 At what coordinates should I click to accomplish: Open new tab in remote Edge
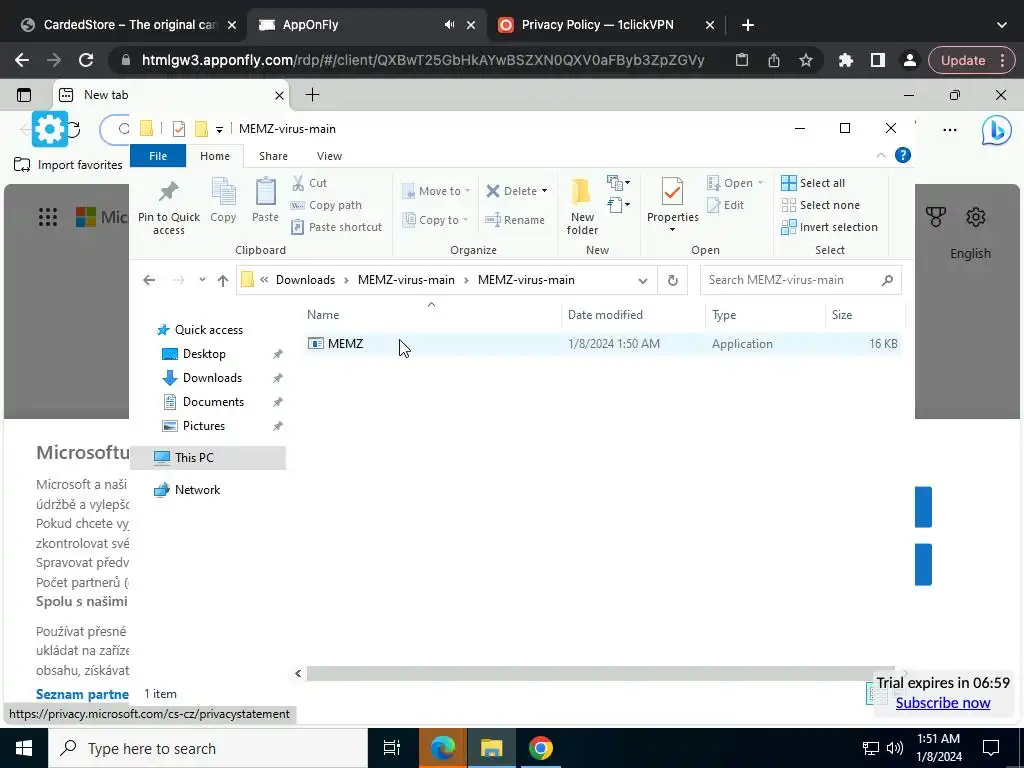click(x=312, y=95)
